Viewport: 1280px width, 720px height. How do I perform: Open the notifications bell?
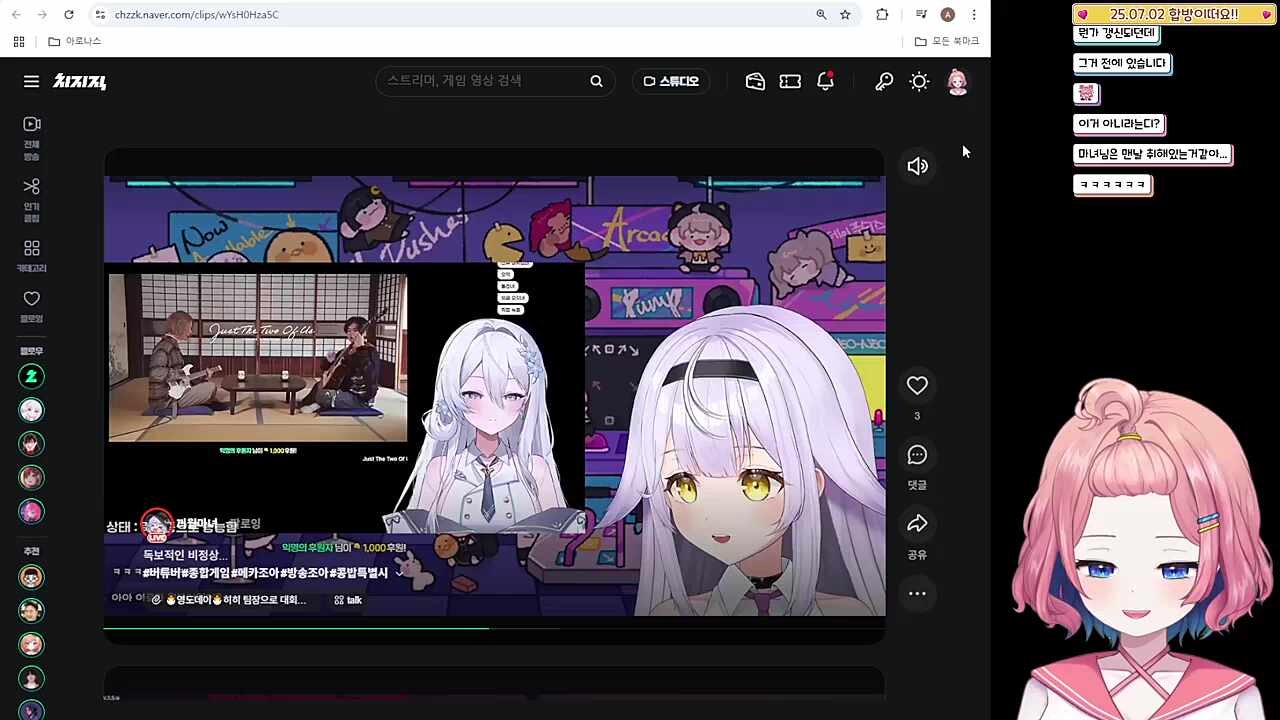(x=825, y=82)
